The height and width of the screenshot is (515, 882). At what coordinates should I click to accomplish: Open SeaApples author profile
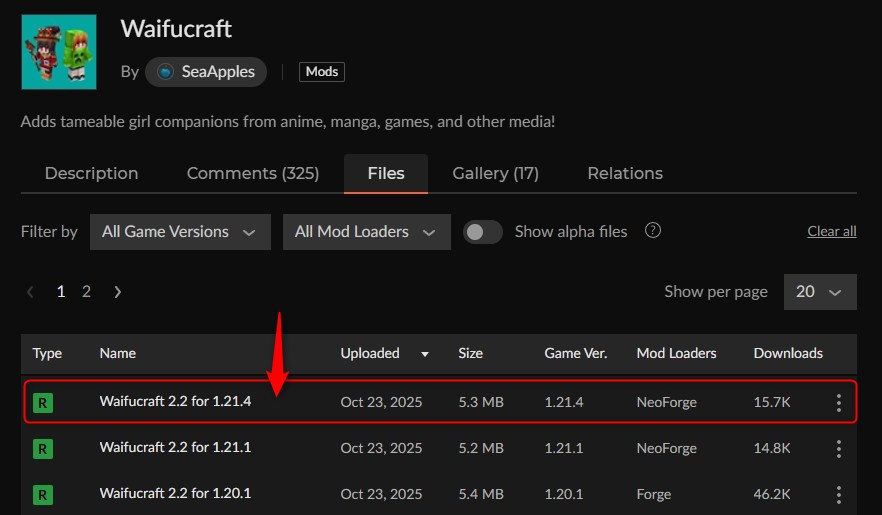tap(206, 72)
